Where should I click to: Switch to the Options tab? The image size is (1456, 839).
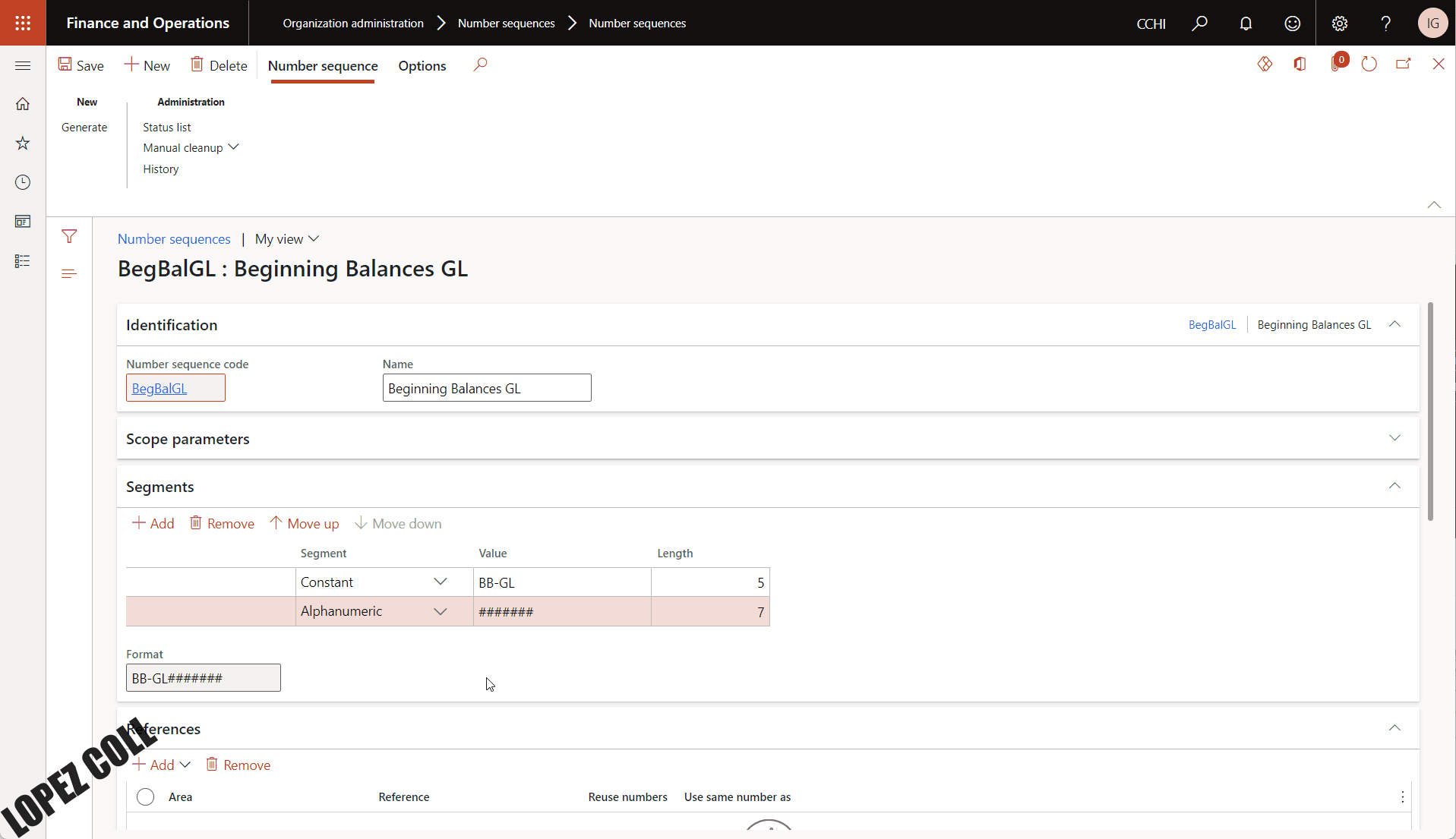tap(422, 66)
